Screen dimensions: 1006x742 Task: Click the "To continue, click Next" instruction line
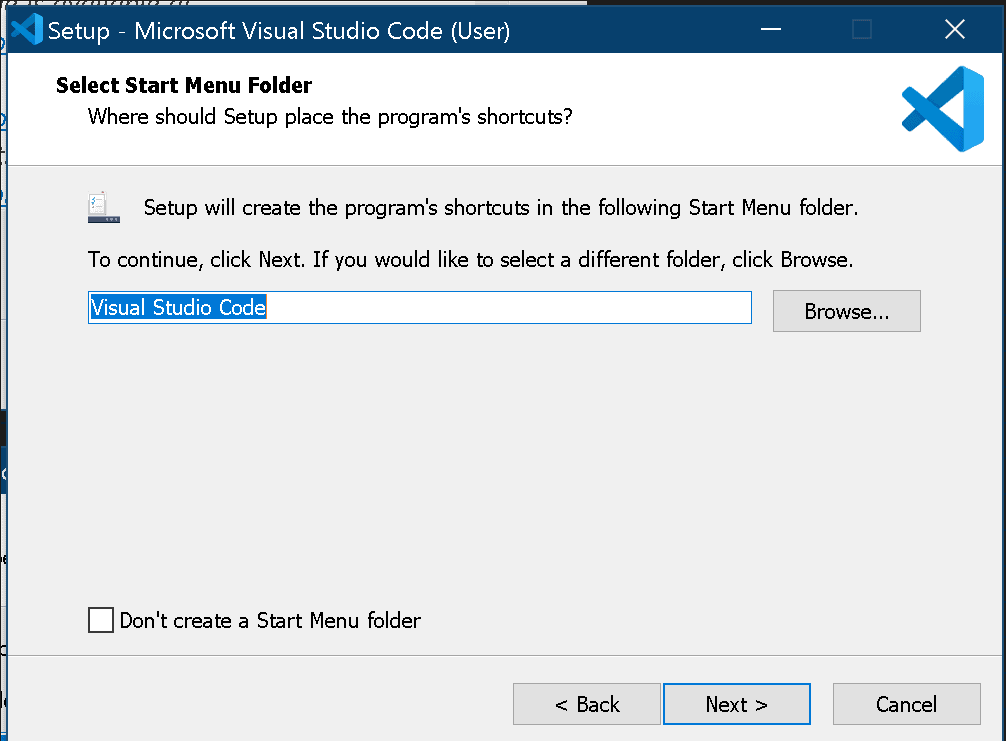470,260
